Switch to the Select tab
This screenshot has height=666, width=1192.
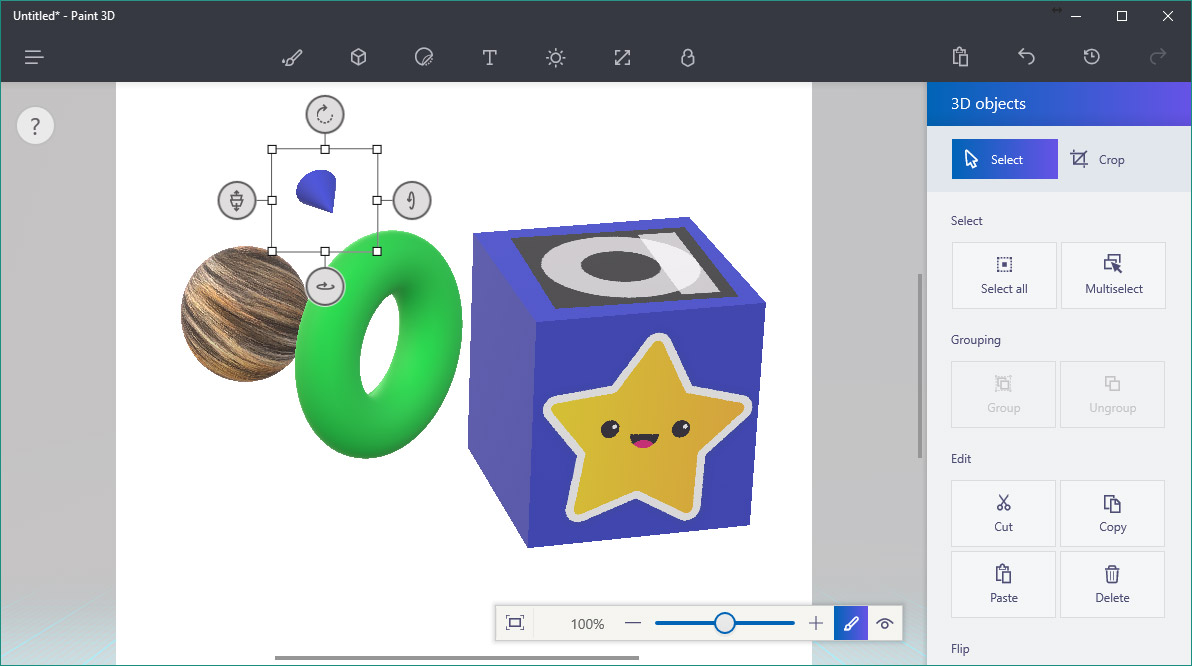pos(1004,158)
